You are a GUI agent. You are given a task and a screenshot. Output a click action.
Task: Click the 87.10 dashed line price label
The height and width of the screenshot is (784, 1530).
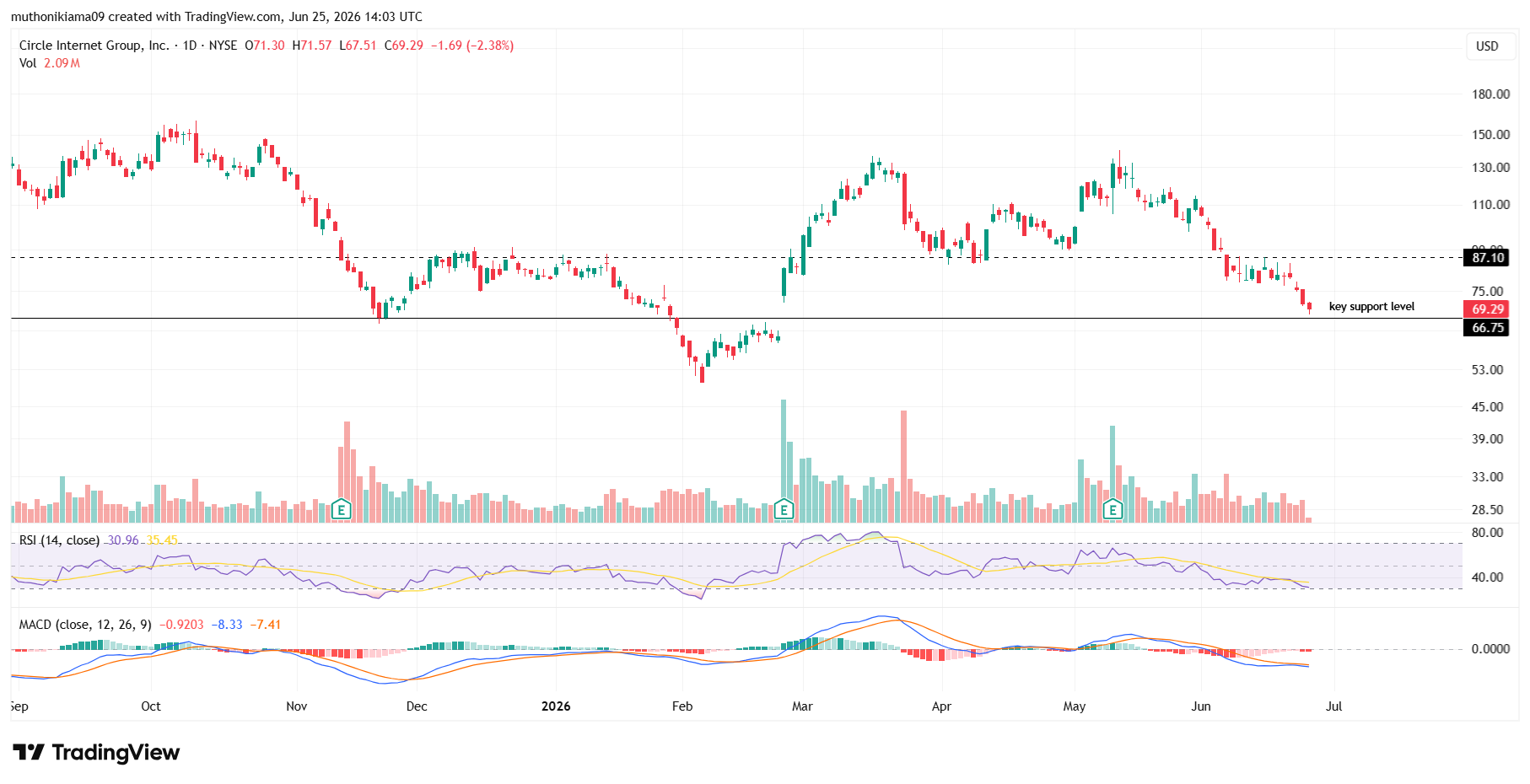[x=1486, y=258]
